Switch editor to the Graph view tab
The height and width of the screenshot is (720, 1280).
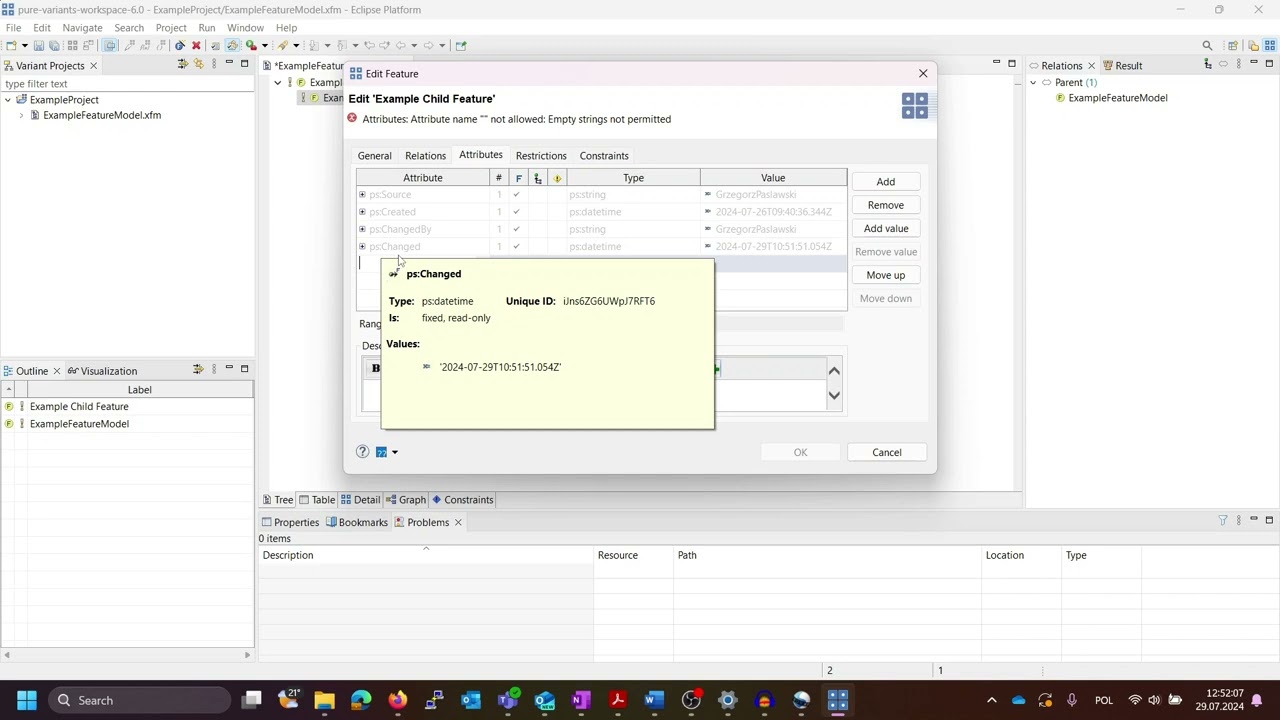[406, 500]
